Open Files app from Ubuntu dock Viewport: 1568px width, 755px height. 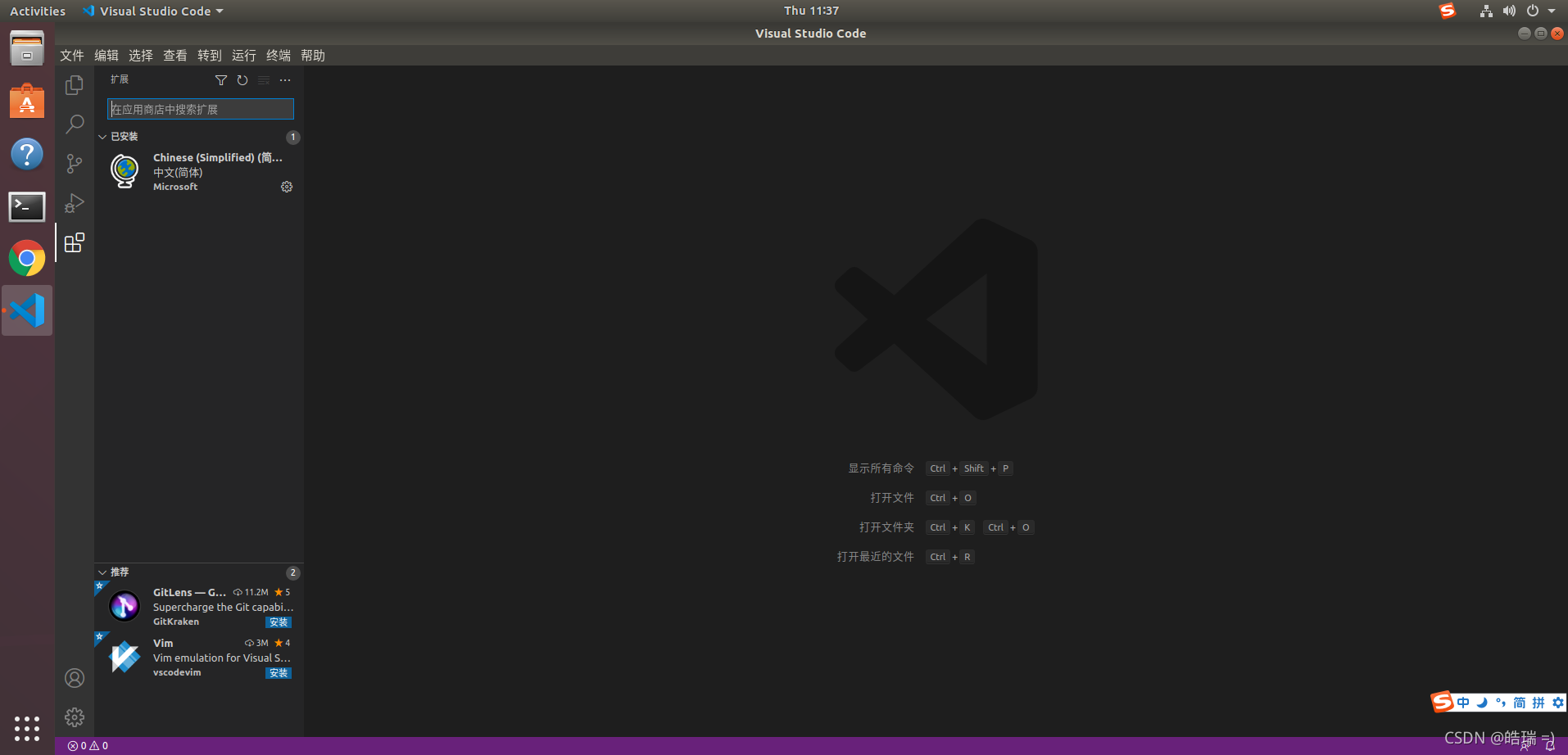pyautogui.click(x=27, y=49)
